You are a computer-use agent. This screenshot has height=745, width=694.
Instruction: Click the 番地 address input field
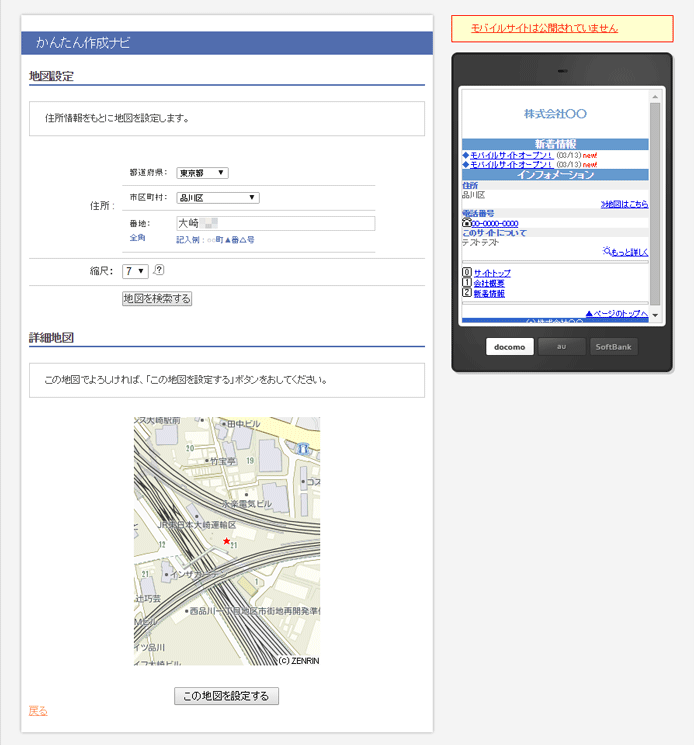275,223
